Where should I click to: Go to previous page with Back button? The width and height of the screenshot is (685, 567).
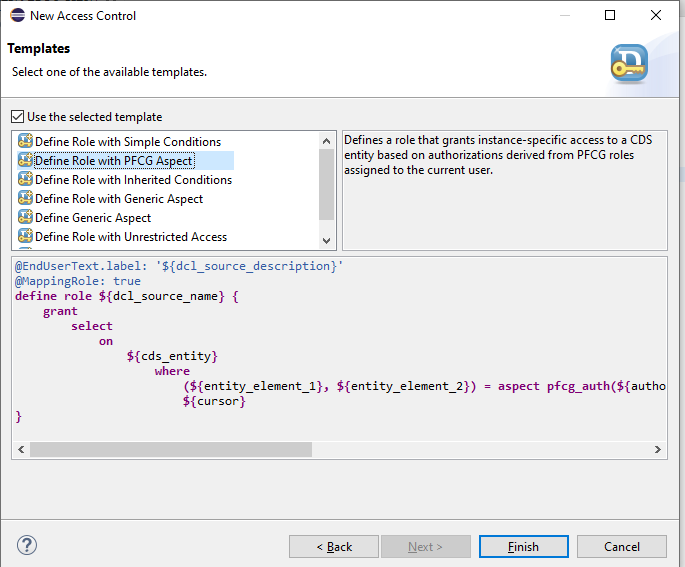tap(334, 546)
